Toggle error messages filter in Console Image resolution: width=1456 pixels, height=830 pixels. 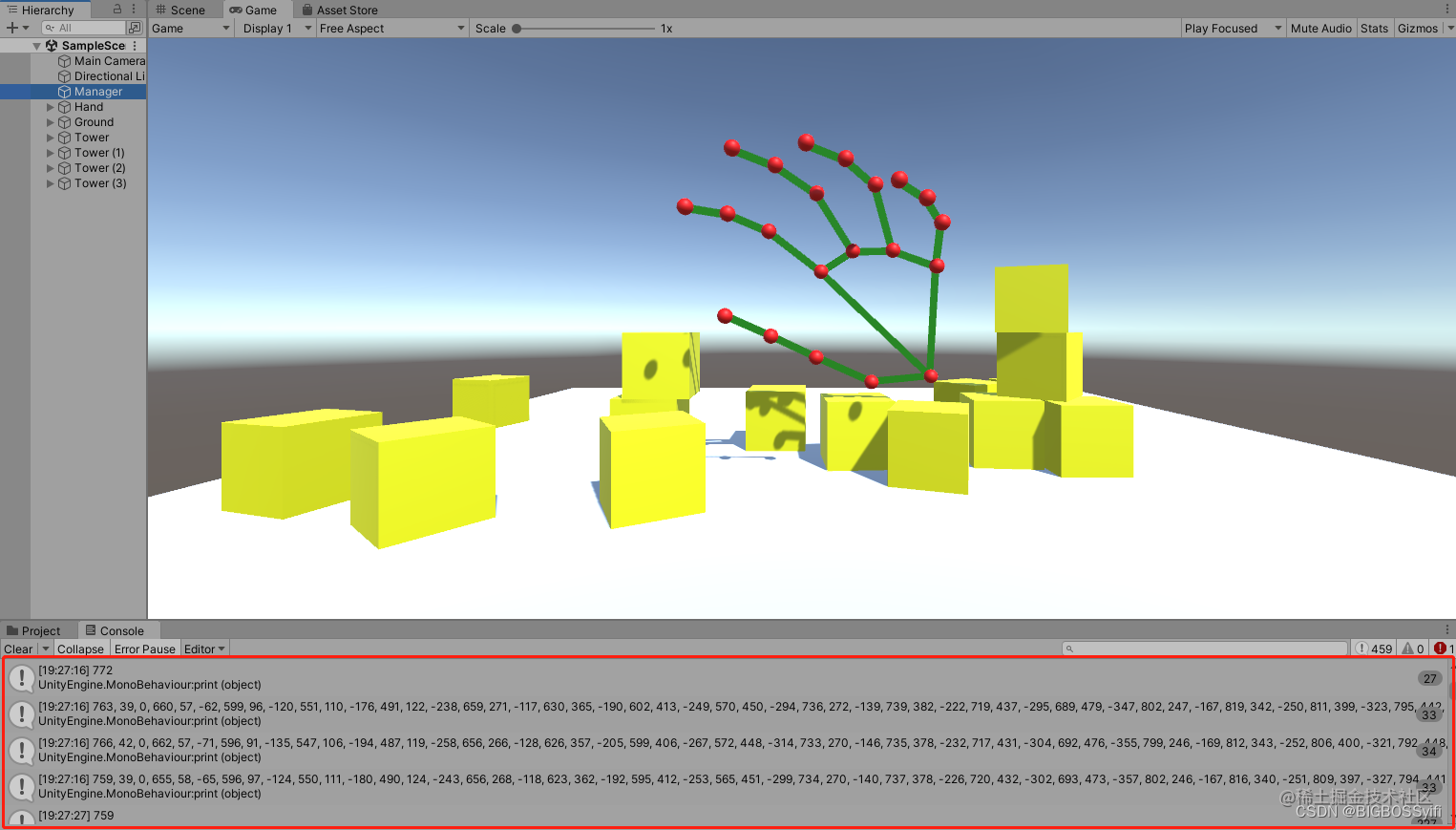click(x=1444, y=649)
